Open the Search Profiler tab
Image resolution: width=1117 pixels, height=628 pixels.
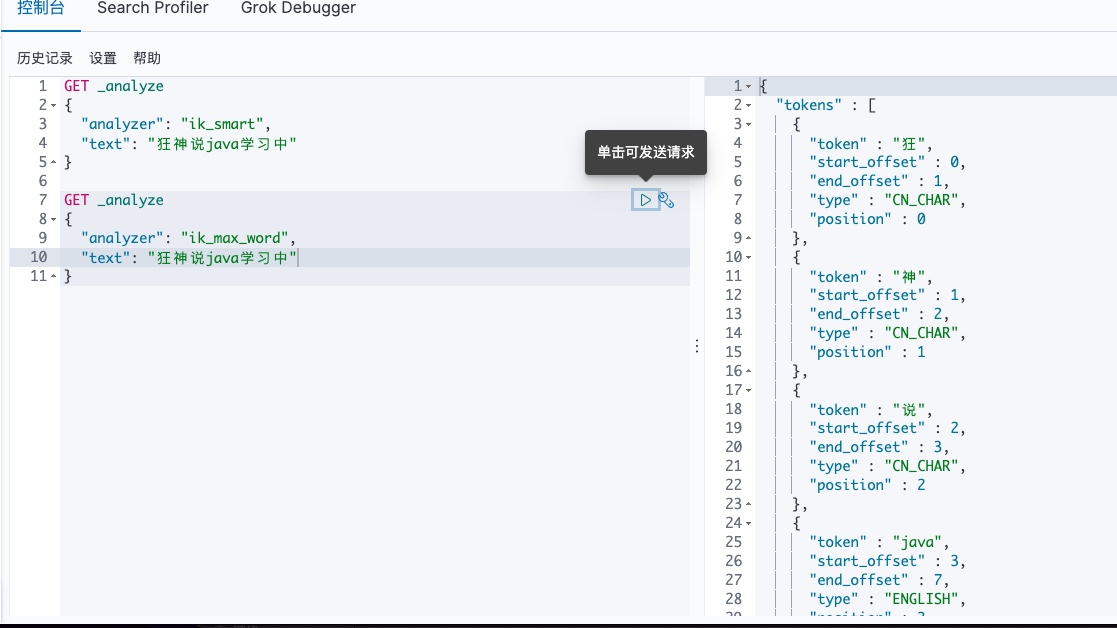coord(153,8)
